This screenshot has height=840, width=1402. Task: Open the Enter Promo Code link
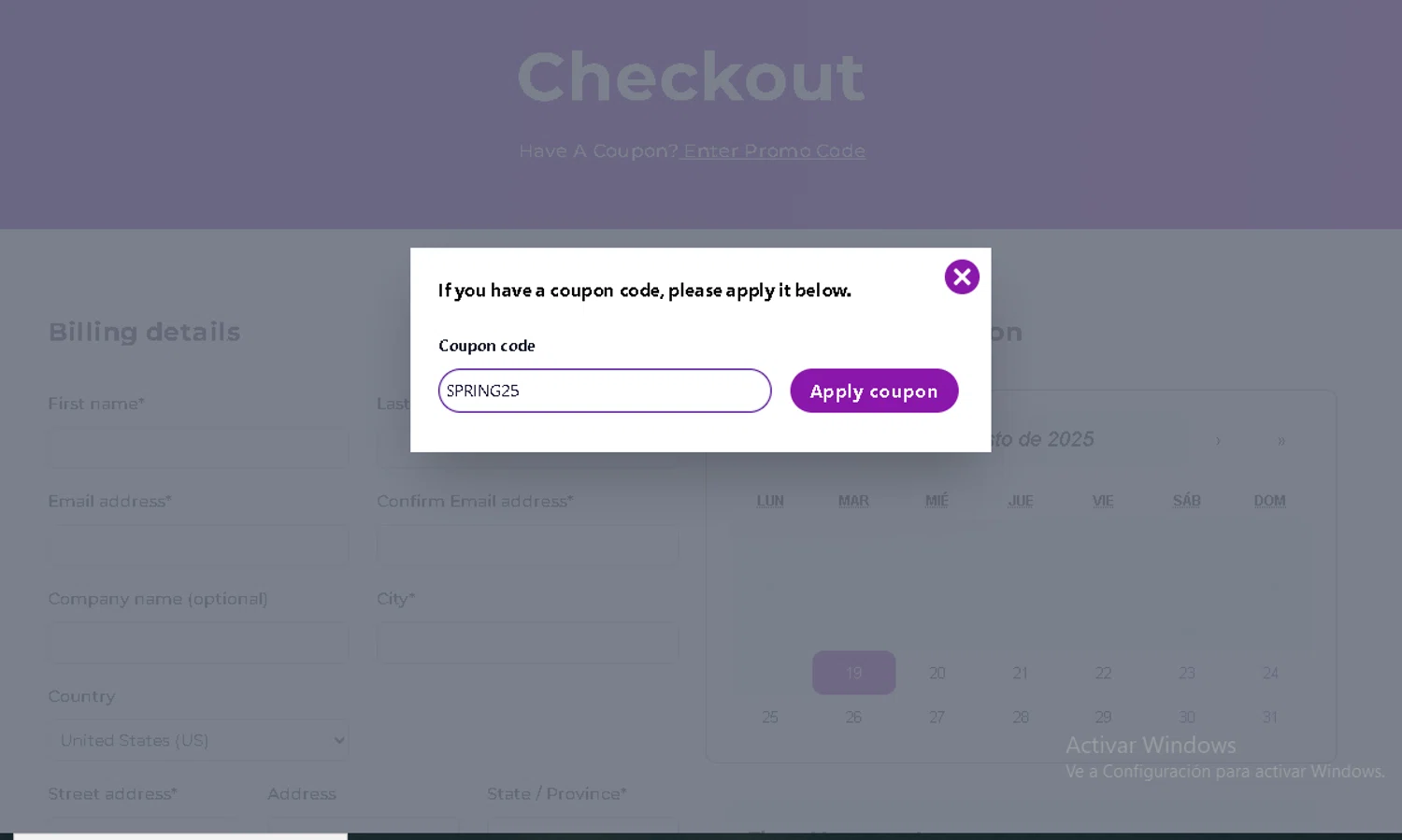[774, 150]
